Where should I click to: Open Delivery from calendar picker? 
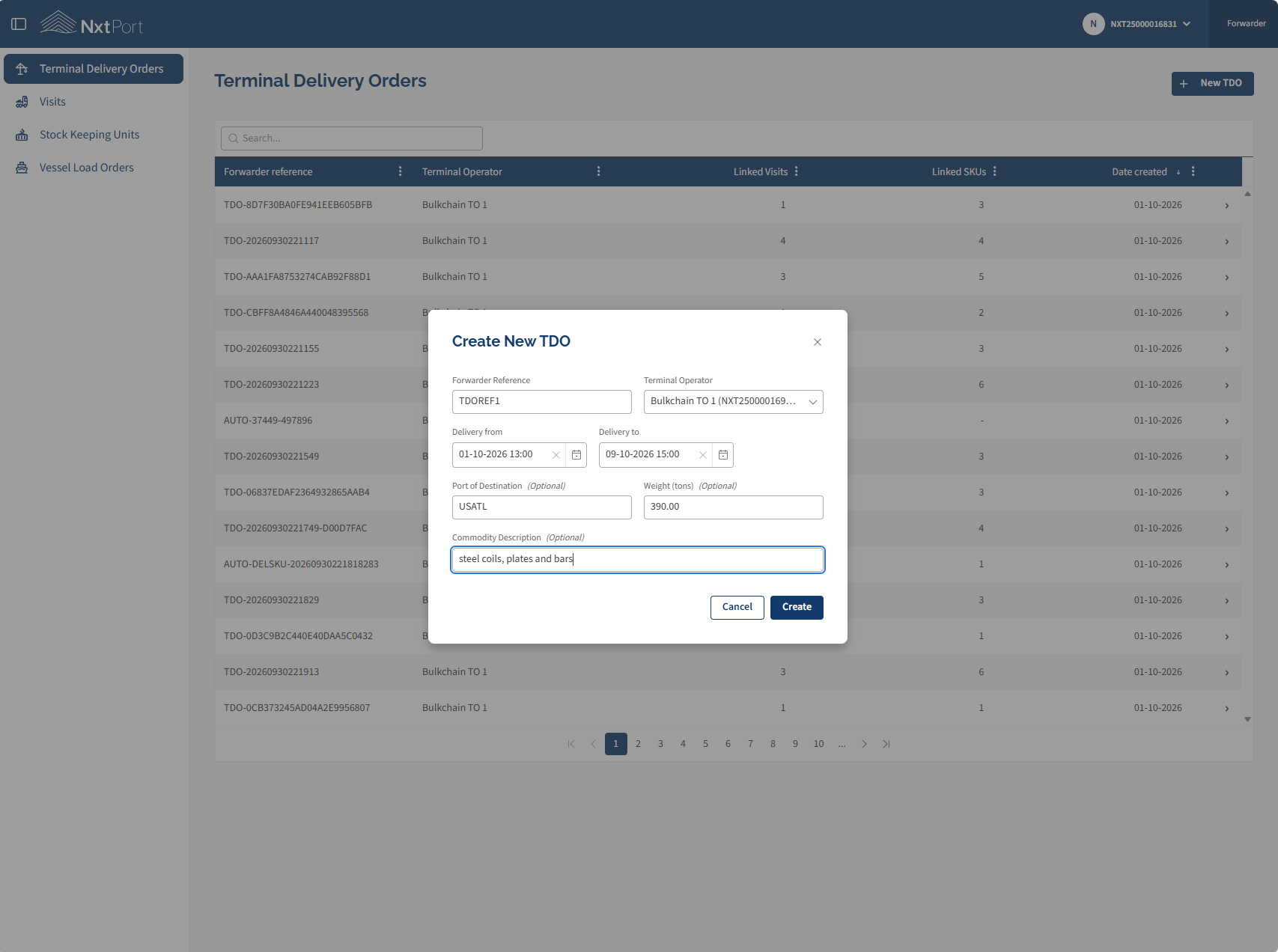click(x=576, y=455)
